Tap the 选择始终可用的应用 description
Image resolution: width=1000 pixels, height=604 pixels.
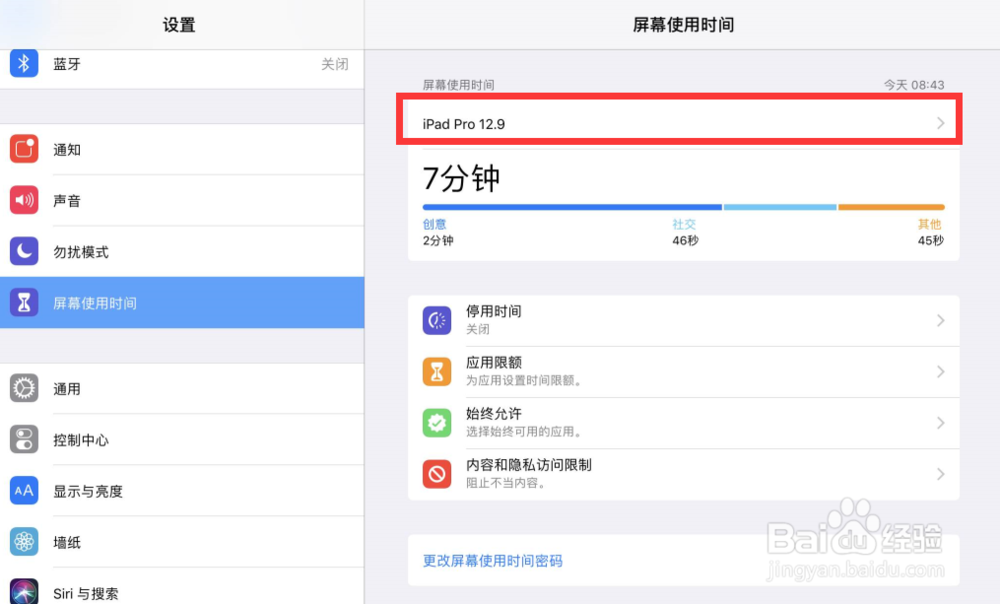pos(524,432)
